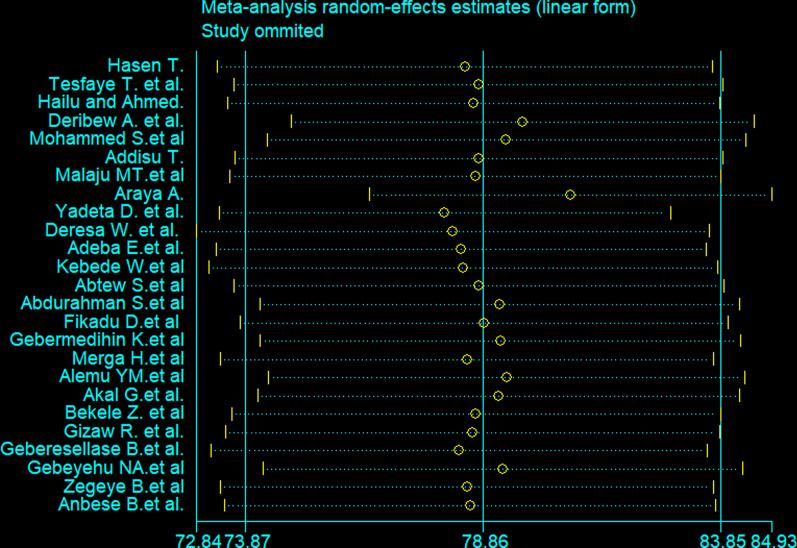
Task: Select the 'Mohammed S.et al' label
Action: point(106,138)
